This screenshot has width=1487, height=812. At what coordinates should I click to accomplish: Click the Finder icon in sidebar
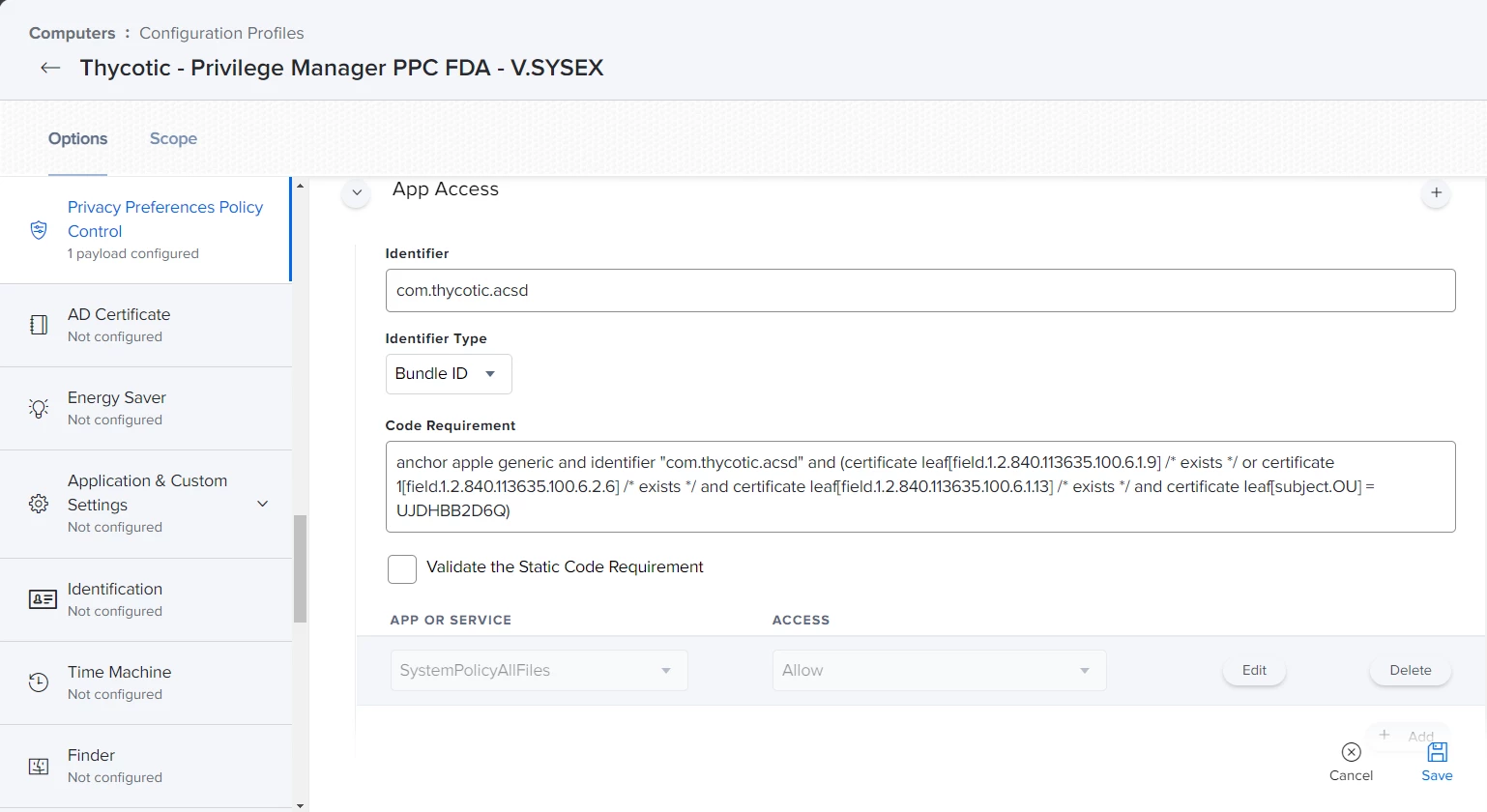coord(39,767)
